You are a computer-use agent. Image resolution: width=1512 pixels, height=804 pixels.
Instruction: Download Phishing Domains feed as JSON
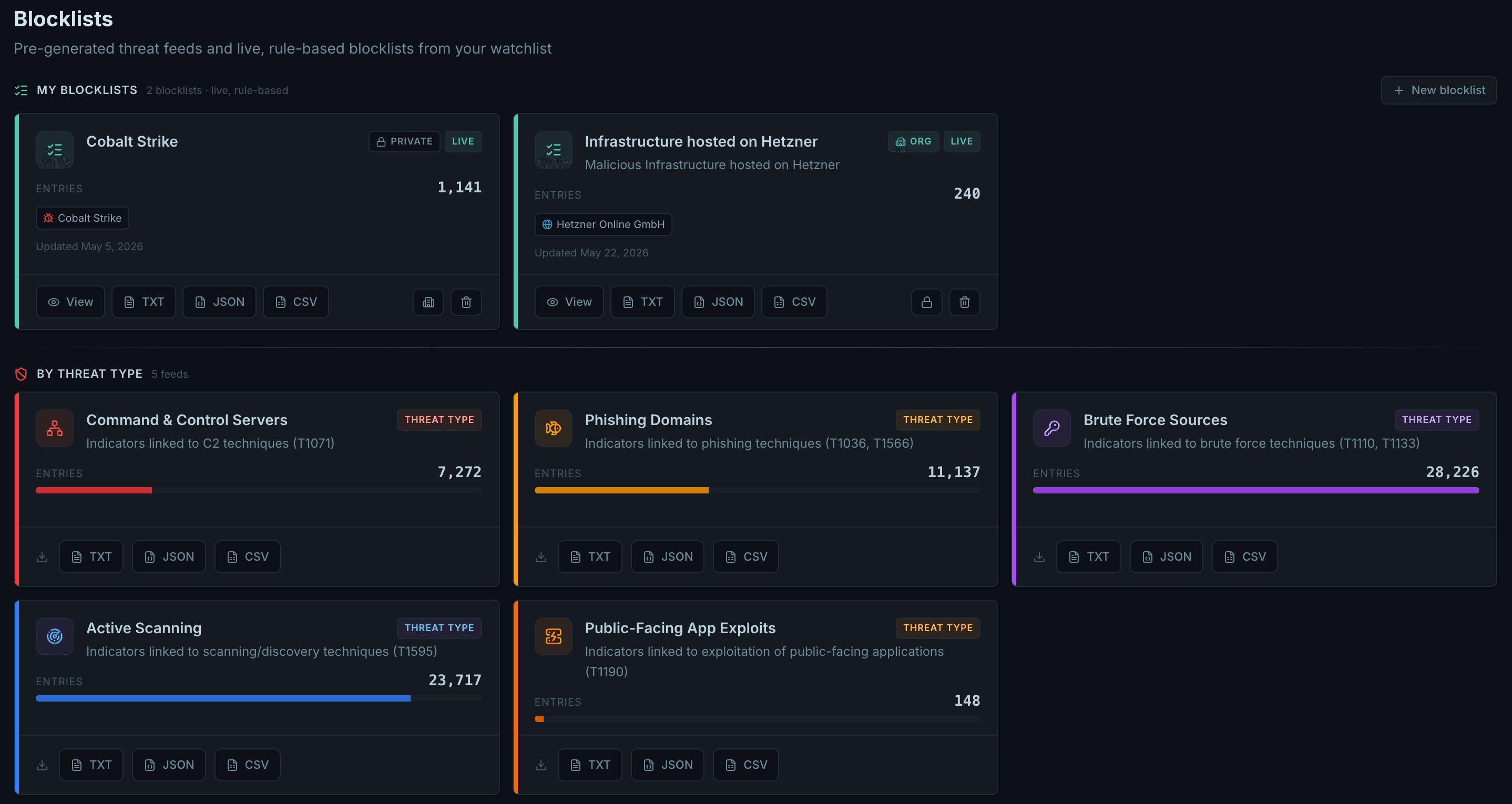pyautogui.click(x=667, y=557)
